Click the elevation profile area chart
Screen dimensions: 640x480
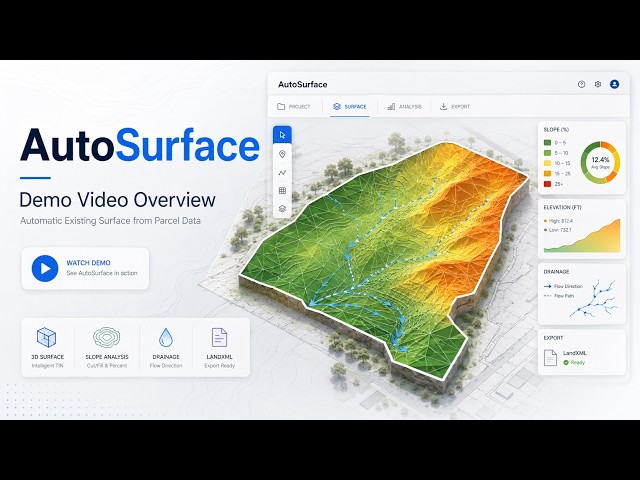(582, 236)
